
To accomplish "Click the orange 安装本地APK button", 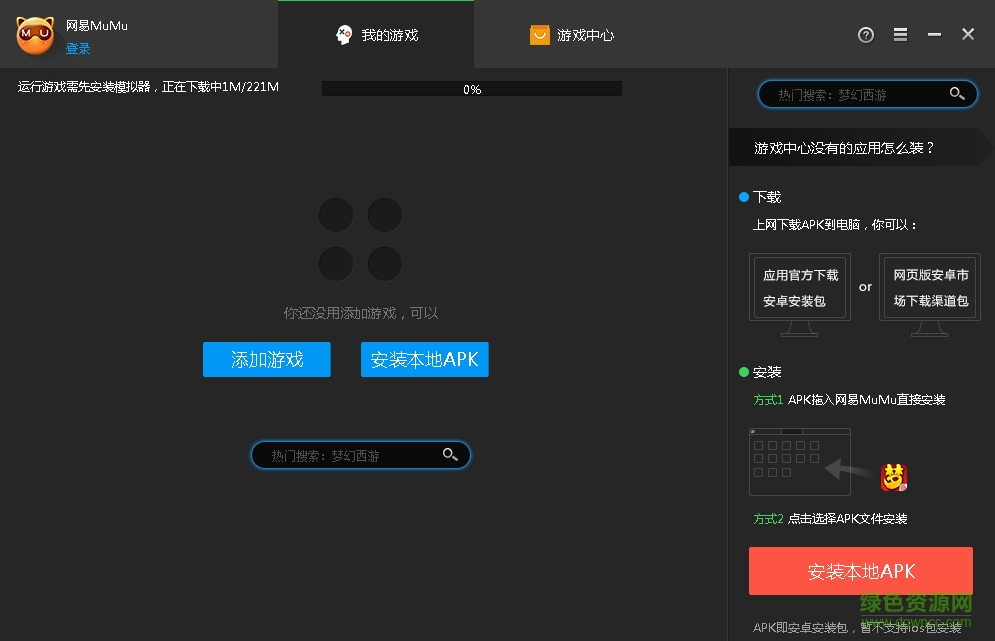I will click(860, 571).
